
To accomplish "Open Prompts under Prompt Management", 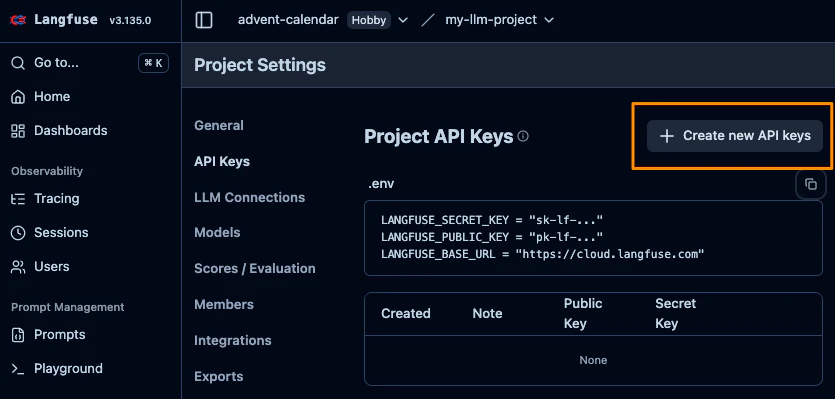I will coord(59,335).
